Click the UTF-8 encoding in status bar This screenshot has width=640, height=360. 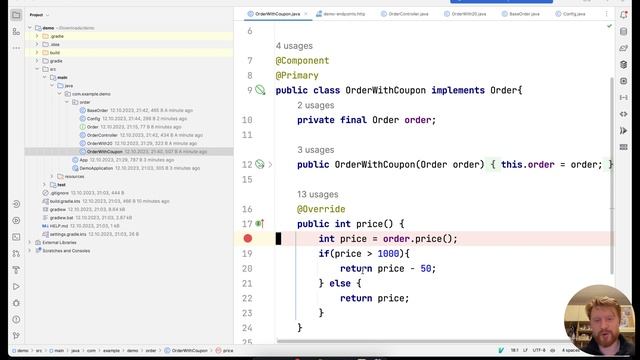539,350
